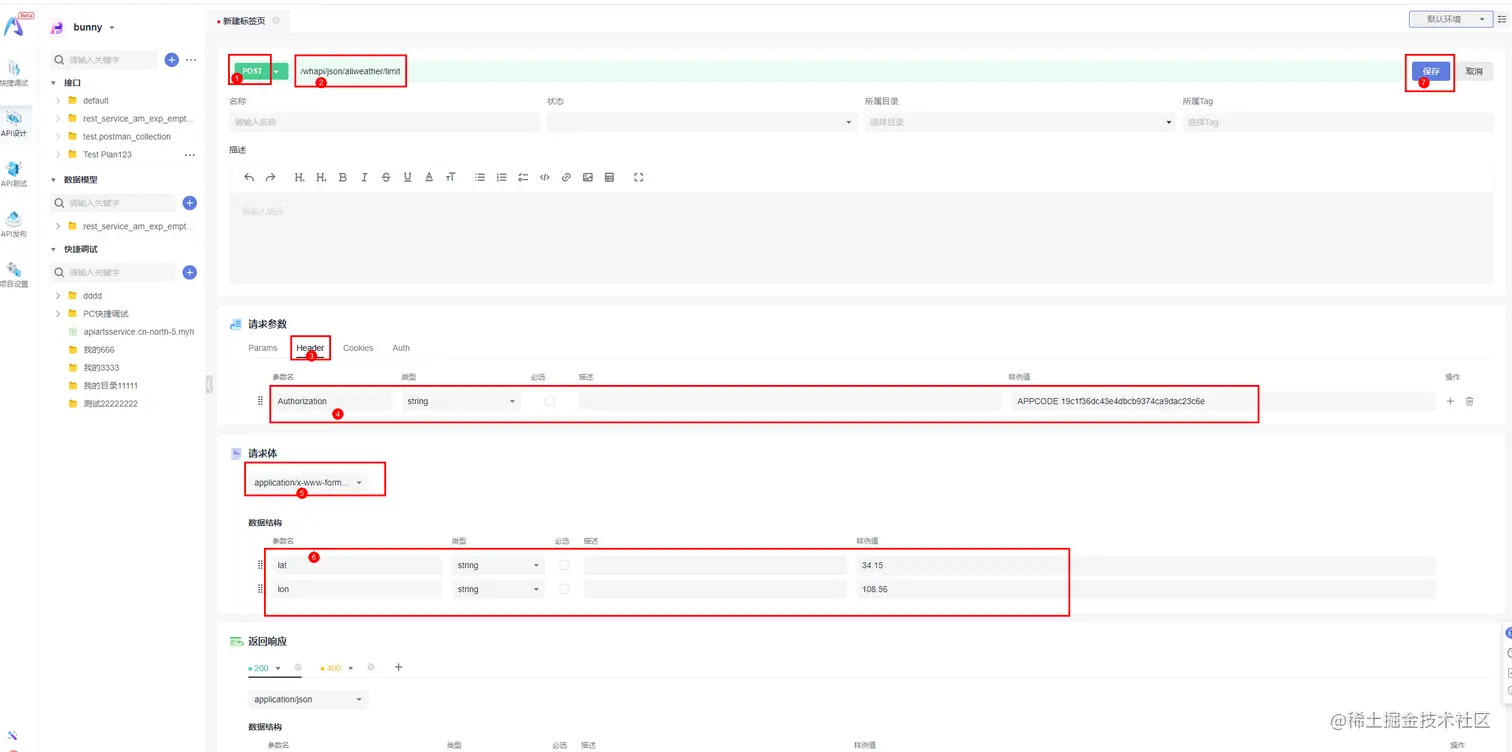
Task: Expand the default folder
Action: pyautogui.click(x=58, y=101)
